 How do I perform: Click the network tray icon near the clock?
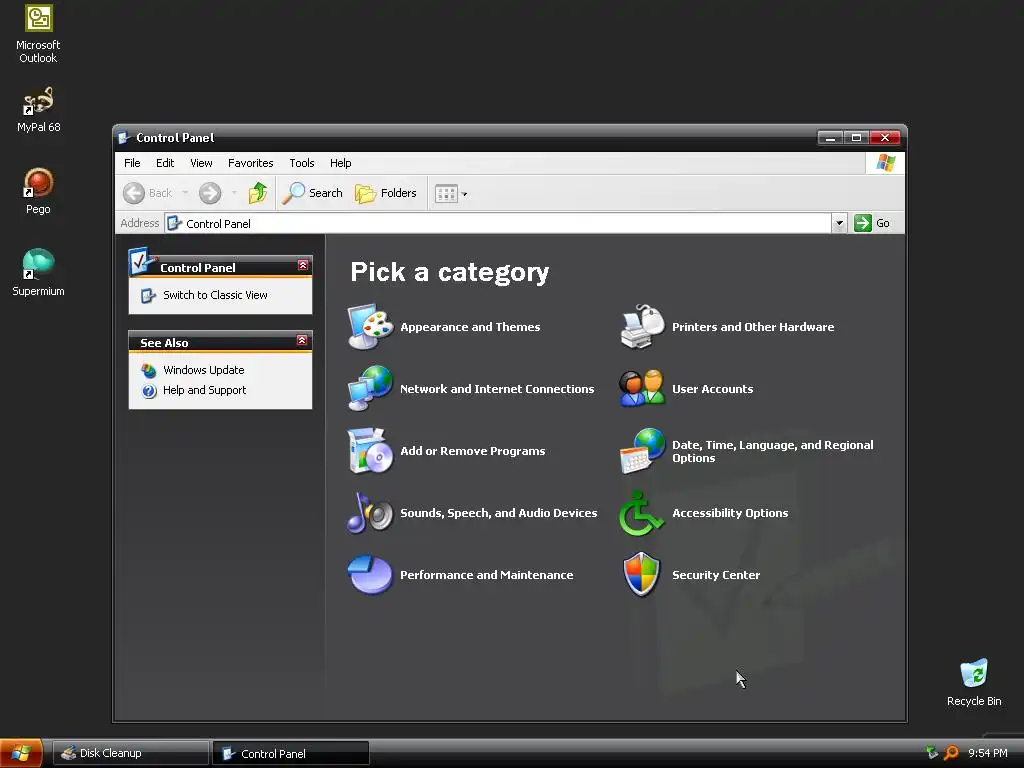coord(932,752)
